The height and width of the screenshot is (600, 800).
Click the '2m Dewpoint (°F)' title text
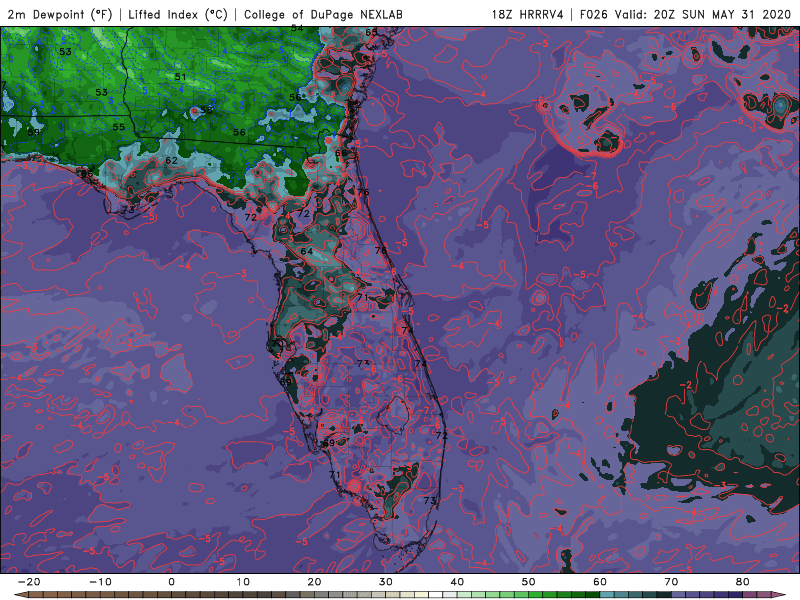[x=60, y=14]
